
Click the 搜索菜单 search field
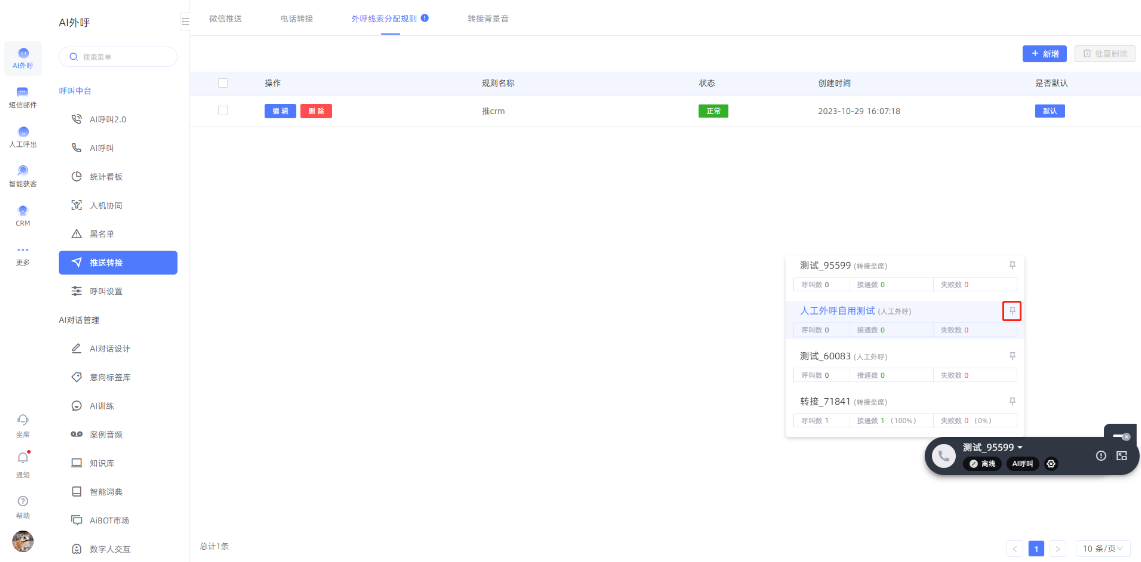118,57
